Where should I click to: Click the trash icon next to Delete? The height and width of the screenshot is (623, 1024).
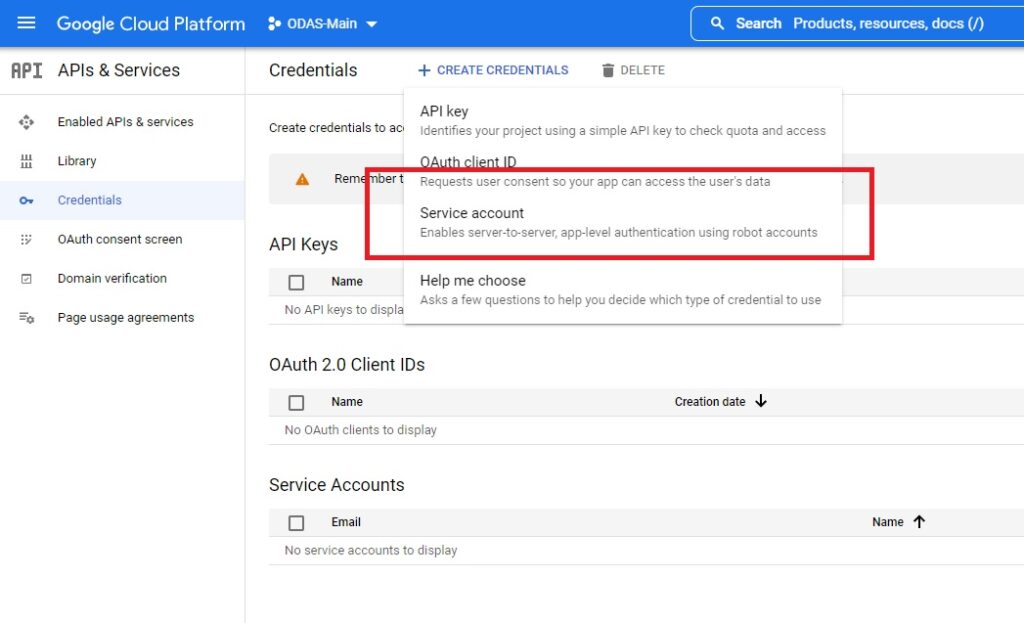(608, 71)
